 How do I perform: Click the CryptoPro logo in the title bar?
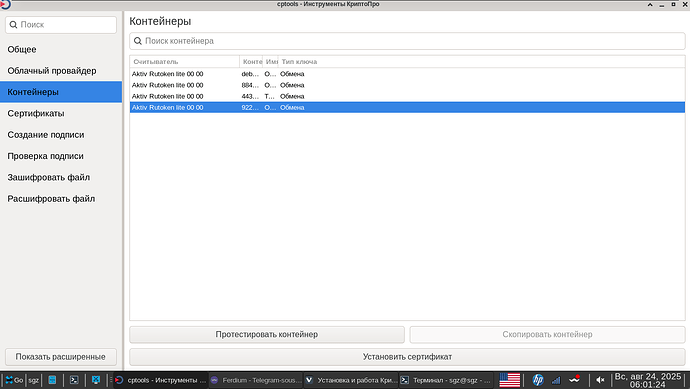point(5,4)
